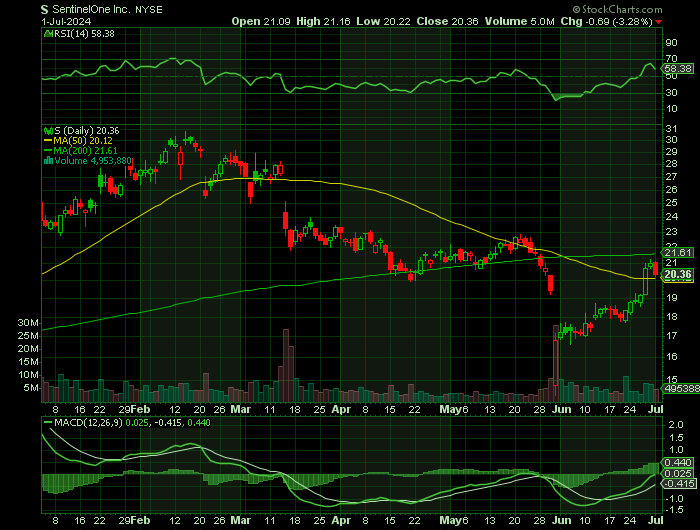
Task: Click the last red candlestick at July 1
Action: point(656,269)
